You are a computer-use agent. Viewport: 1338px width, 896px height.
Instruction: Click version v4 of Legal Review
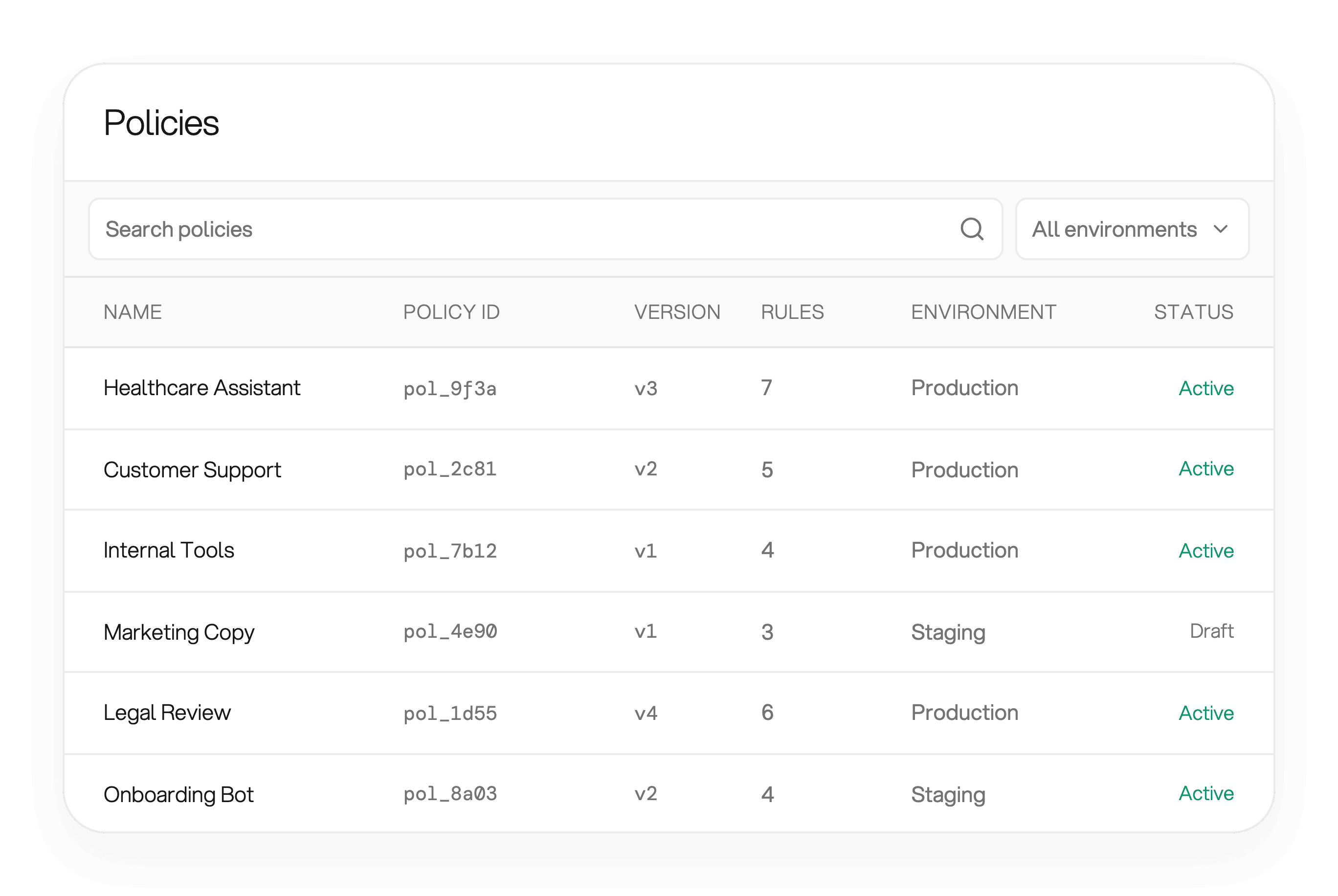[646, 713]
